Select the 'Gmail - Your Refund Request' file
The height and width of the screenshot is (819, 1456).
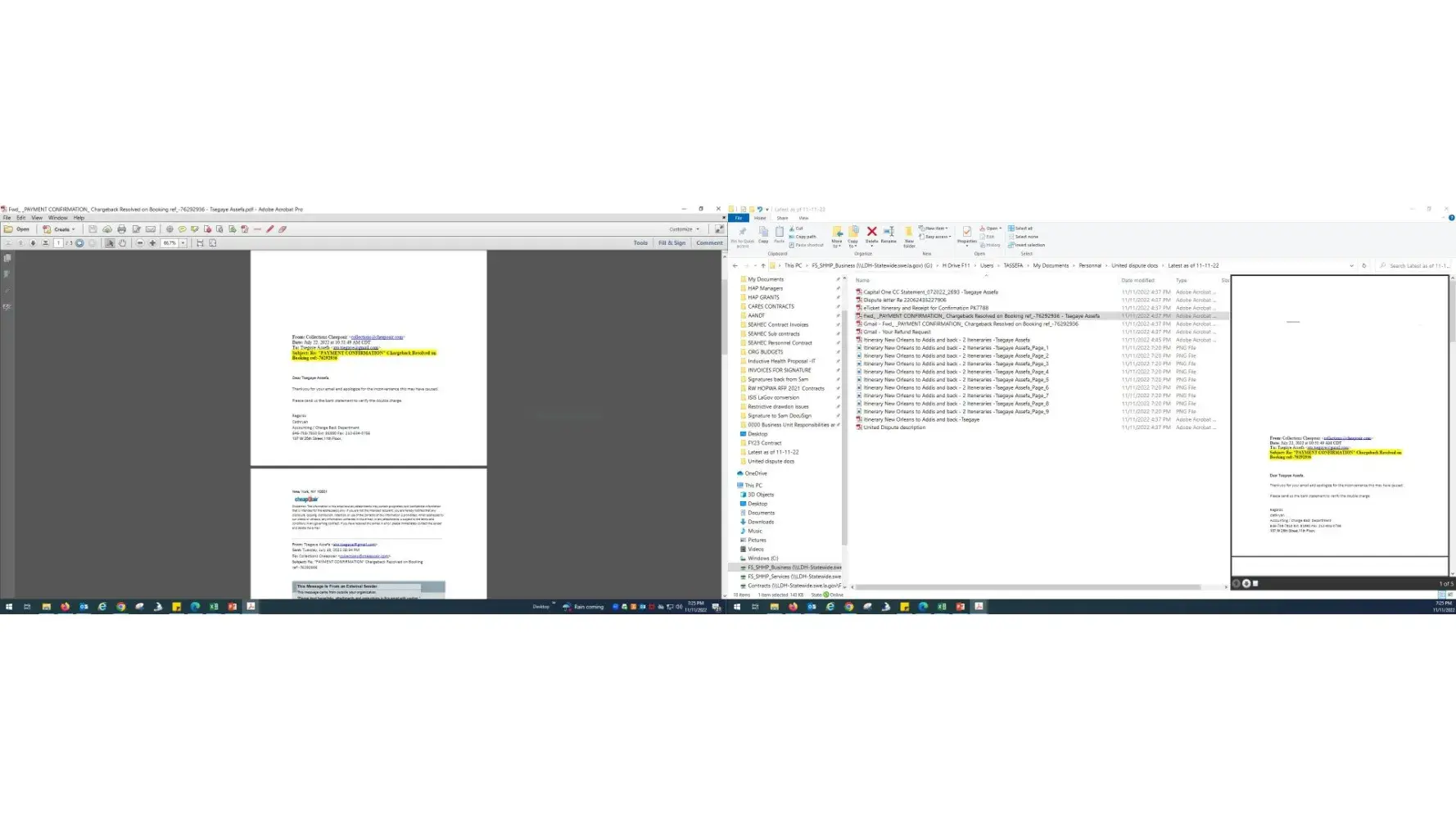coord(897,332)
